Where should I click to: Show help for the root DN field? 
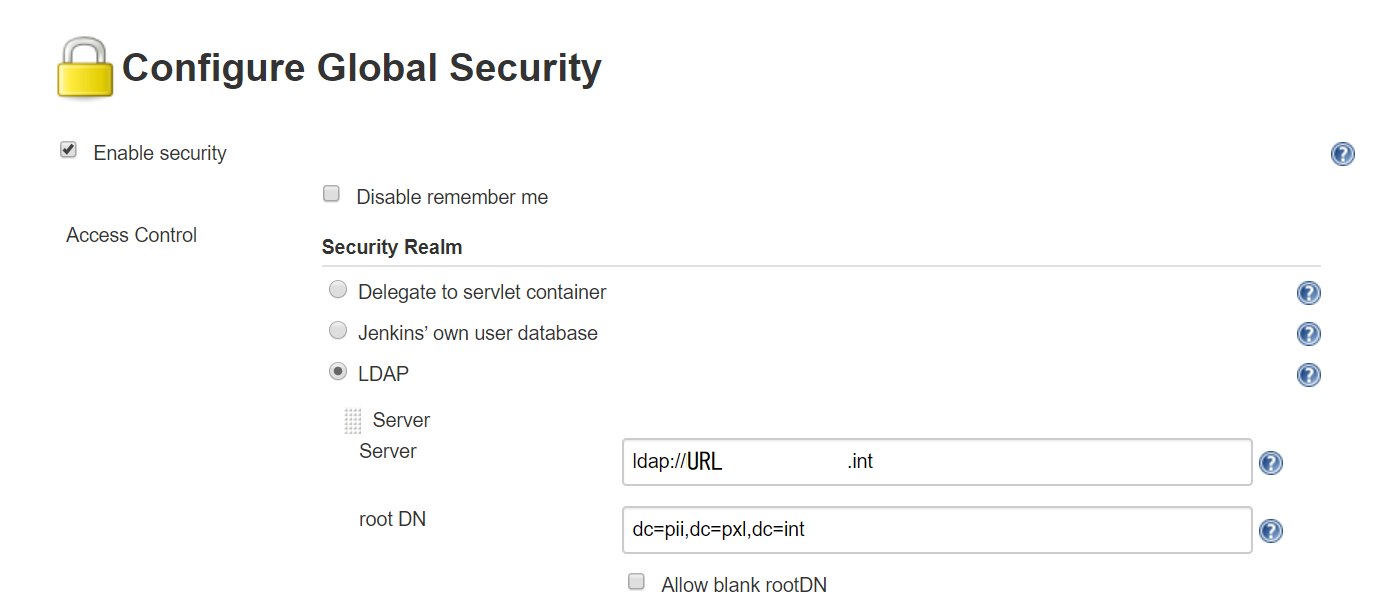click(1270, 531)
